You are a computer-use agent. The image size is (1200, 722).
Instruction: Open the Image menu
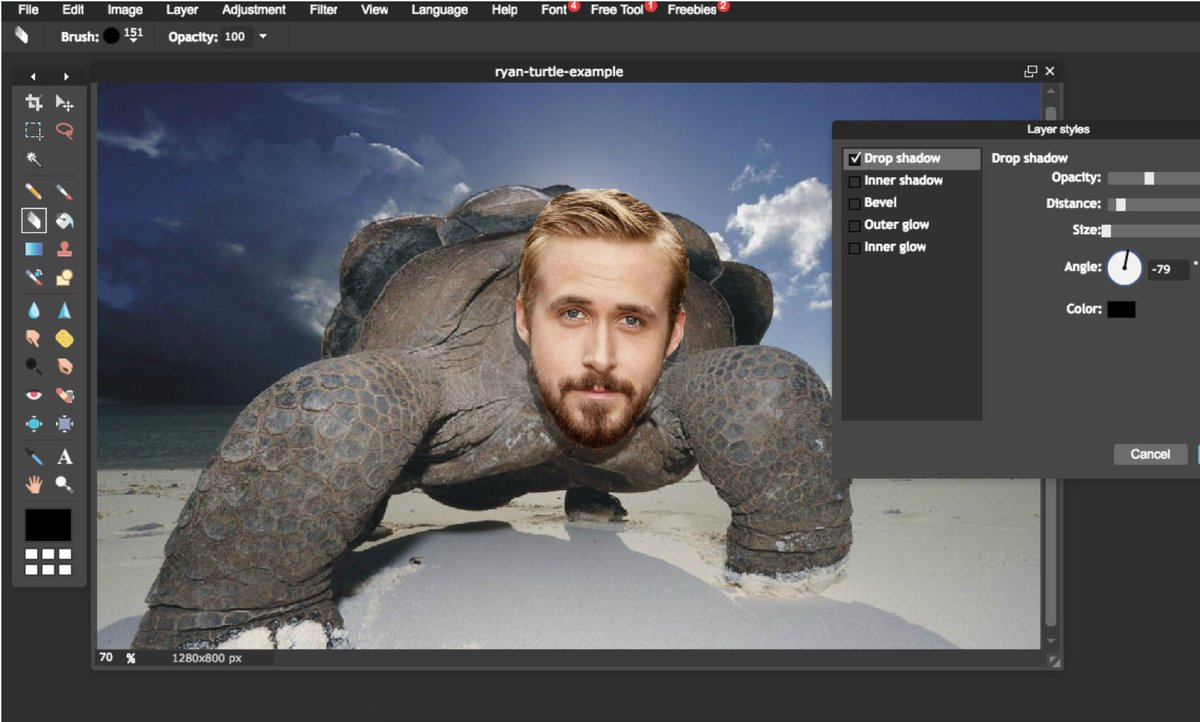[x=125, y=10]
